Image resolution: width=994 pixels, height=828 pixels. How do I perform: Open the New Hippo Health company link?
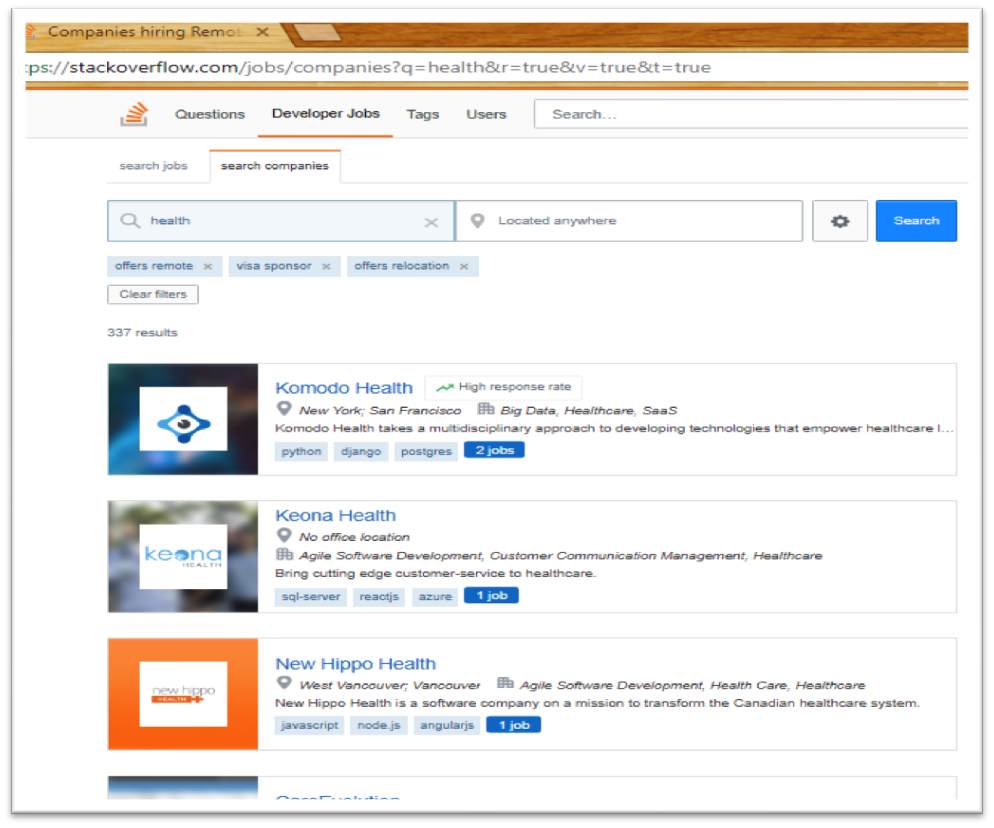click(356, 664)
